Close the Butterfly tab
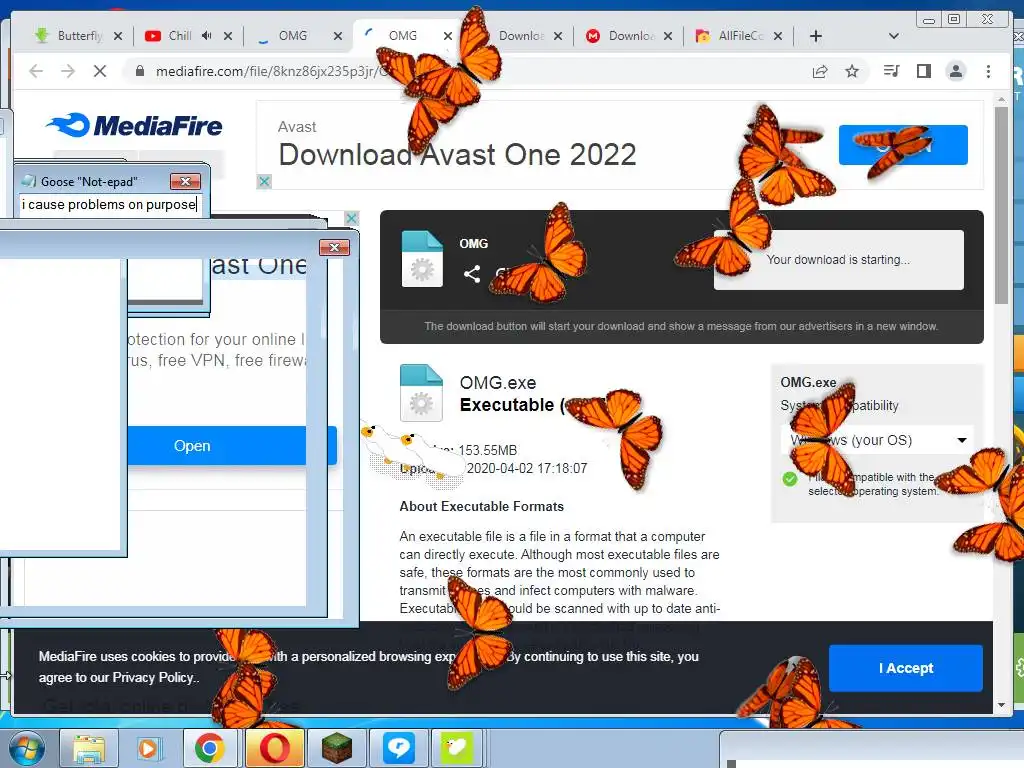This screenshot has width=1024, height=768. pyautogui.click(x=118, y=36)
